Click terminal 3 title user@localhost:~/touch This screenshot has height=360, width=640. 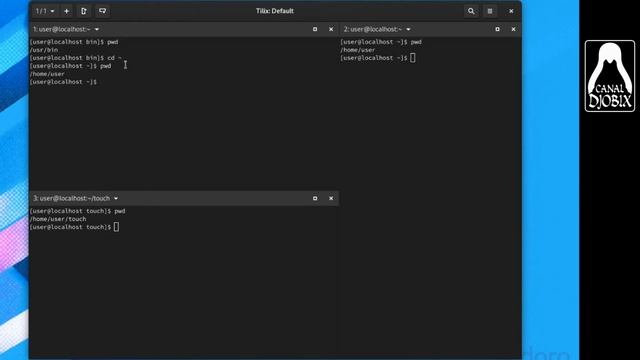[71, 198]
